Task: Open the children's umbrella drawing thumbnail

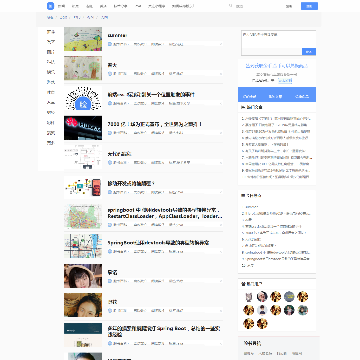Action: (83, 39)
